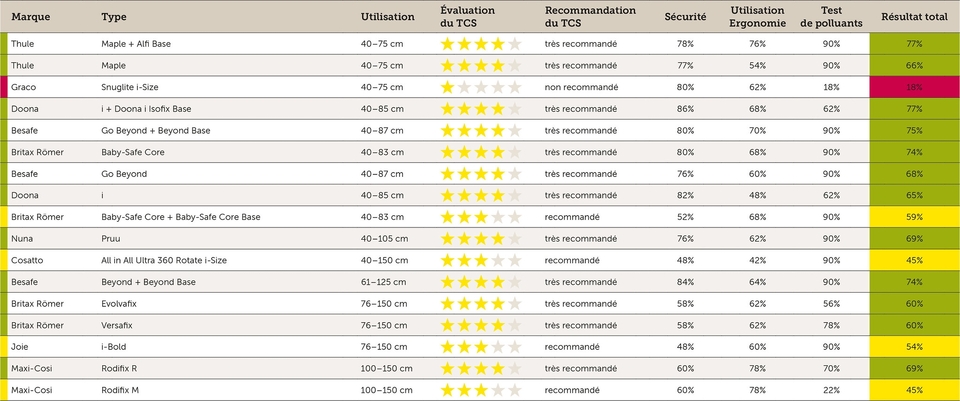Select the Go Beyond + Beyond Base type
This screenshot has height=401, width=960.
(x=156, y=130)
